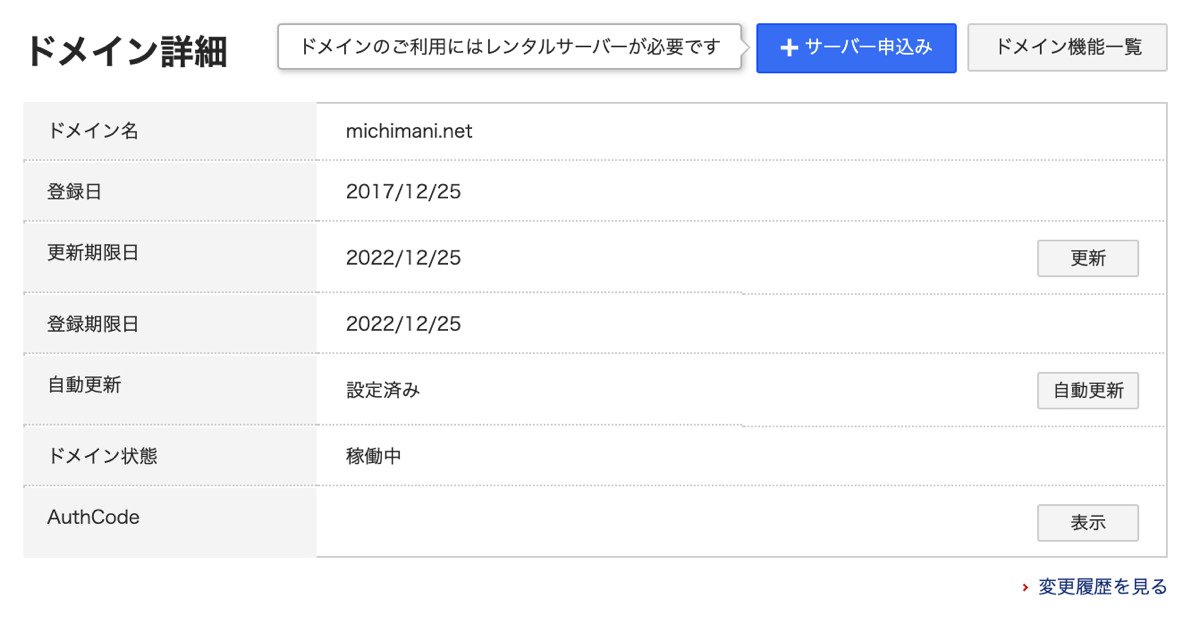Open ドメイン機能一覧 to view domain functions
1200x624 pixels.
point(1067,47)
